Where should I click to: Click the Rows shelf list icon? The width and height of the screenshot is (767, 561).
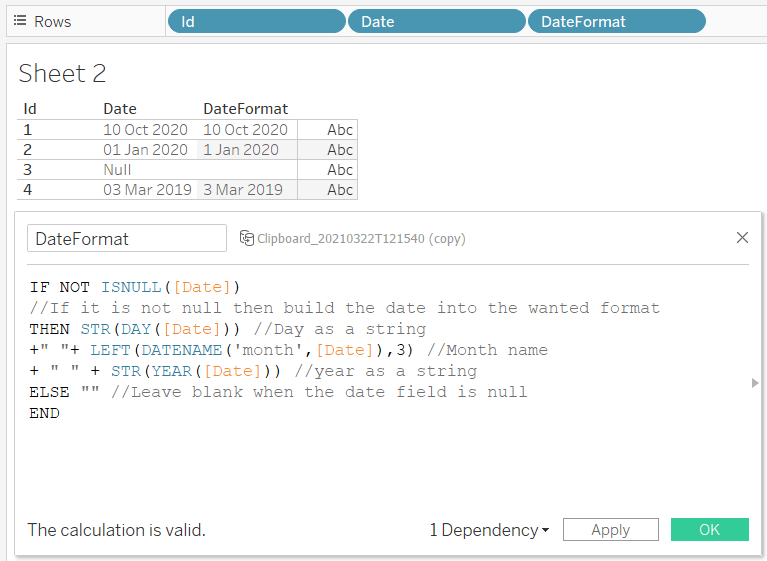click(x=20, y=21)
